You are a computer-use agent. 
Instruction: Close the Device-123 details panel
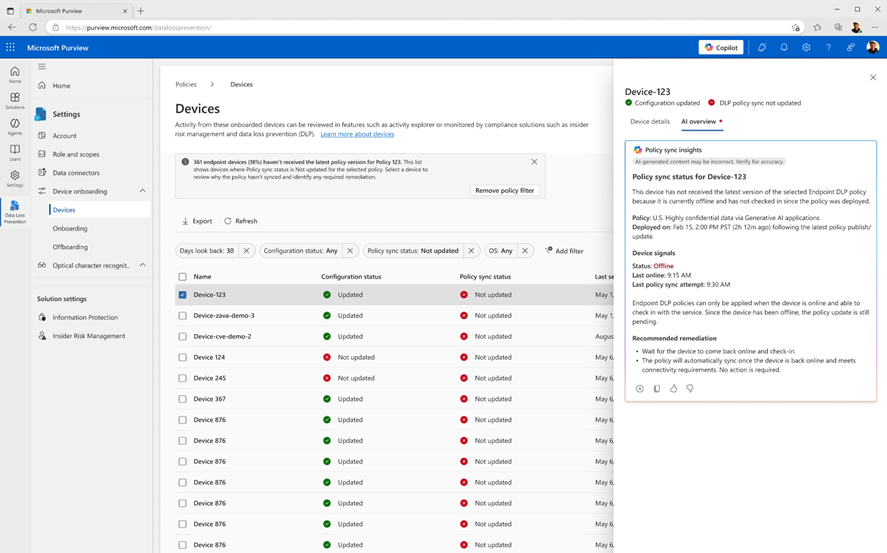873,77
